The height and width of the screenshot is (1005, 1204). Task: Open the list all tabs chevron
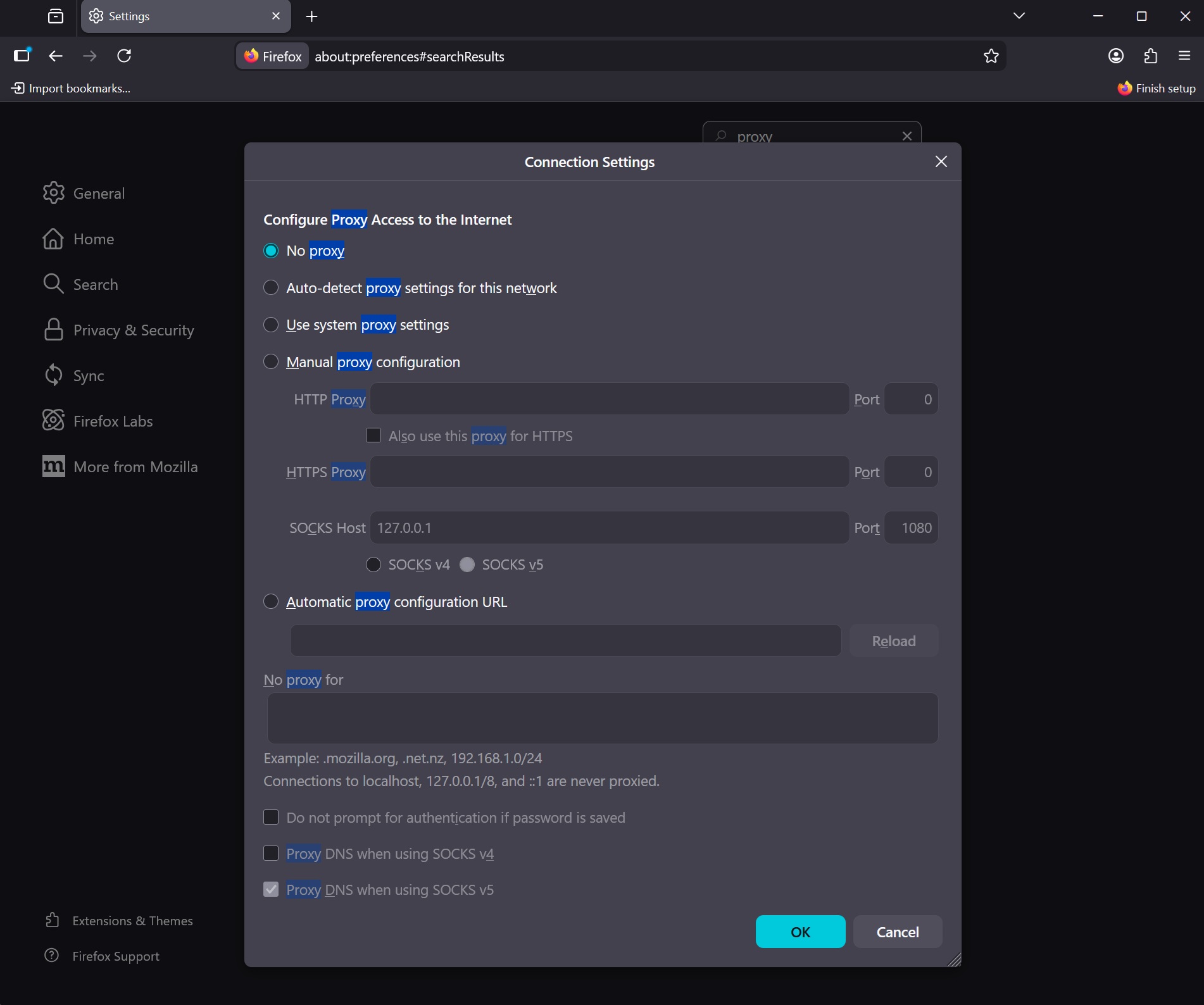coord(1019,16)
